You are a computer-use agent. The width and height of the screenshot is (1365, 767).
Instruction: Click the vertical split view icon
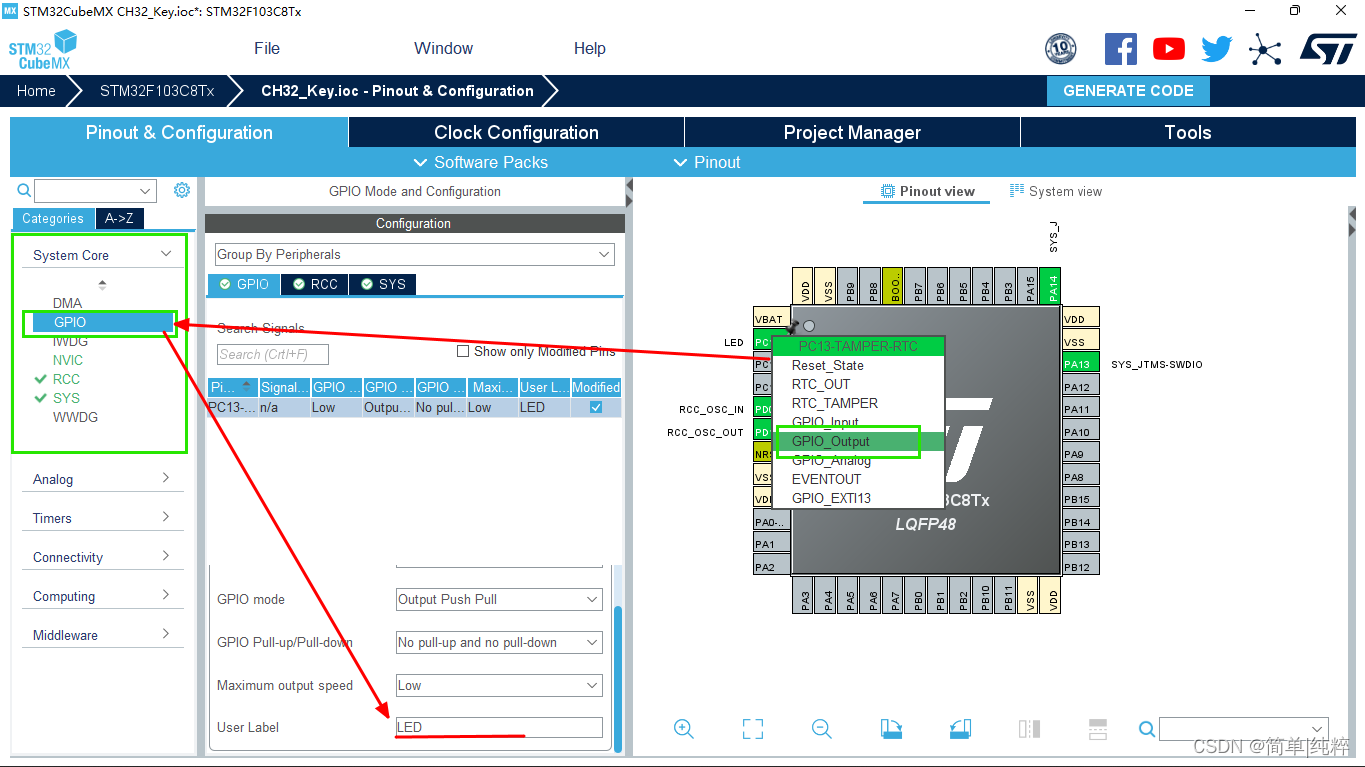click(1029, 729)
